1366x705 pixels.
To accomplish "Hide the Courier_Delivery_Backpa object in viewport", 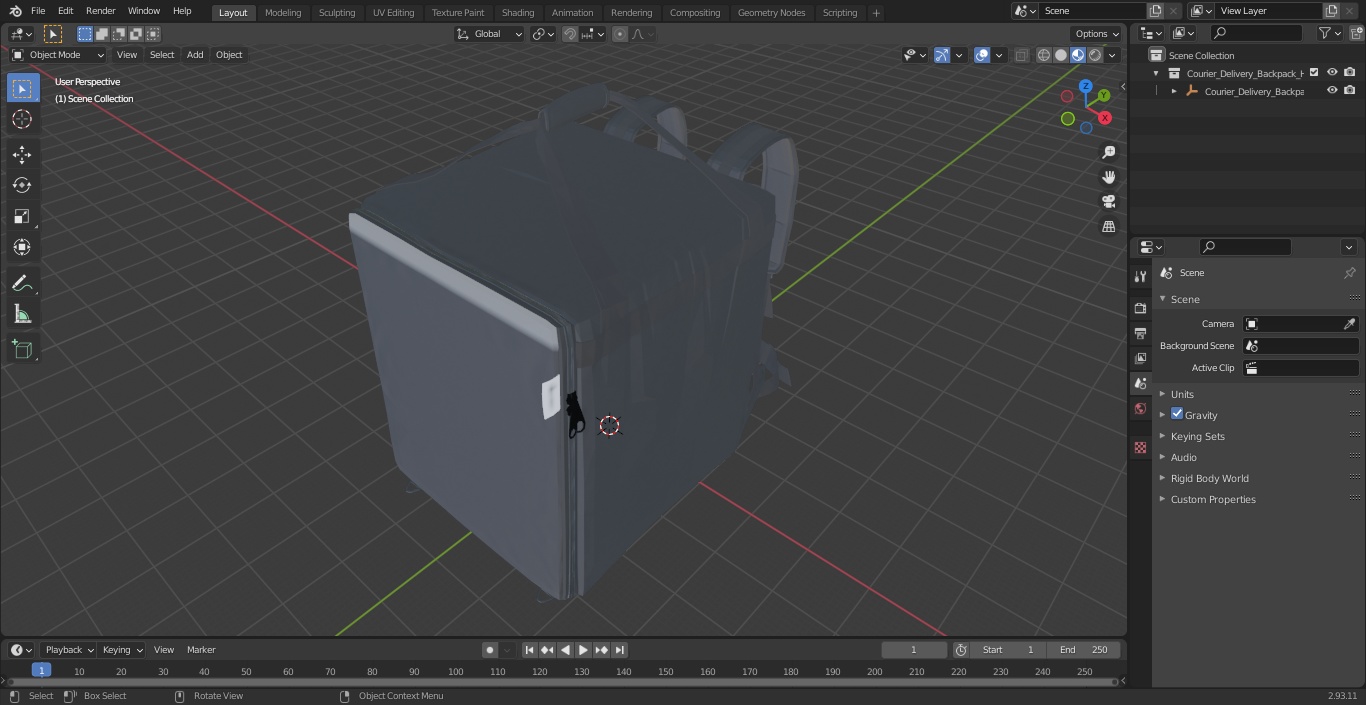I will pyautogui.click(x=1332, y=90).
